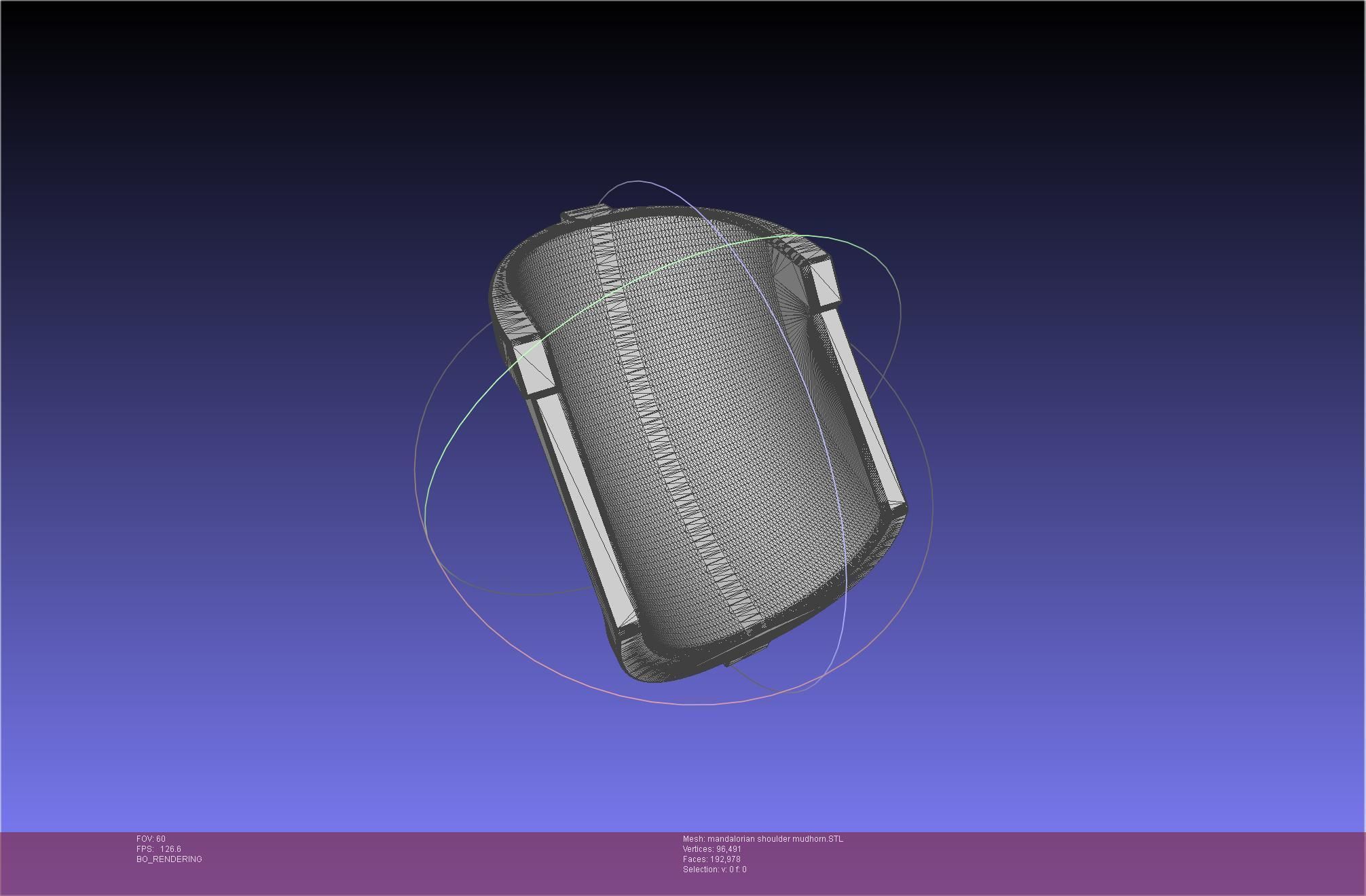Click the FOV: 60 readout
Screen dimensions: 1366x896
tap(151, 839)
